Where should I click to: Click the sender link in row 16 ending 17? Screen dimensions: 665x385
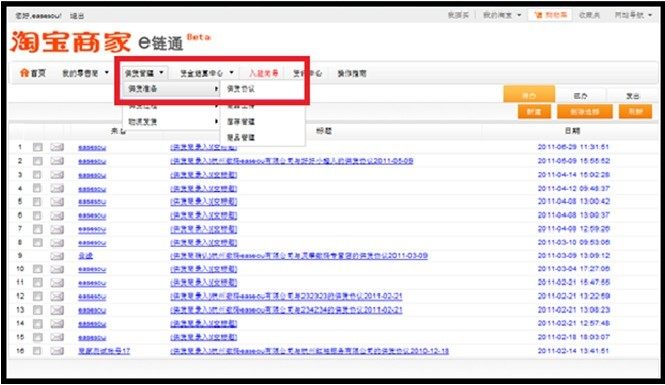tap(104, 351)
